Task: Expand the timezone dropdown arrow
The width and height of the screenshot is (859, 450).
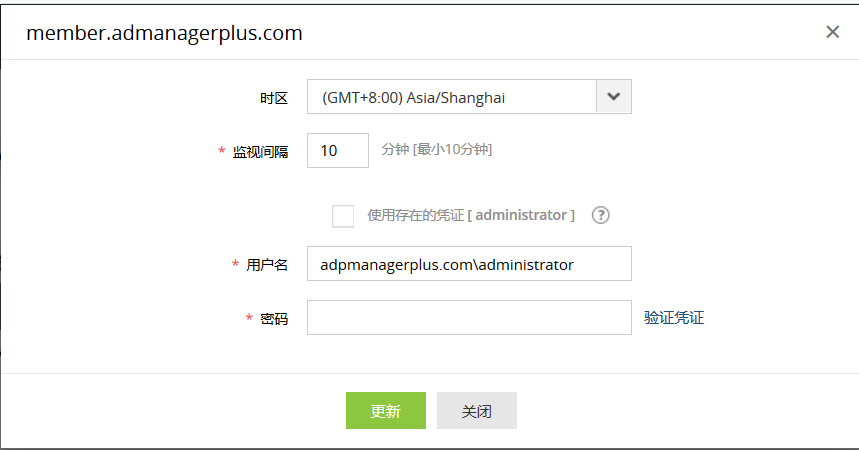Action: [614, 97]
